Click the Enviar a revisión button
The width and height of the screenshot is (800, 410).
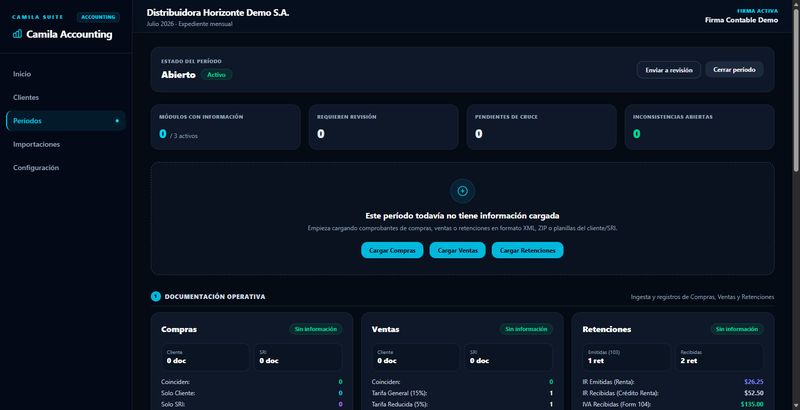point(668,70)
